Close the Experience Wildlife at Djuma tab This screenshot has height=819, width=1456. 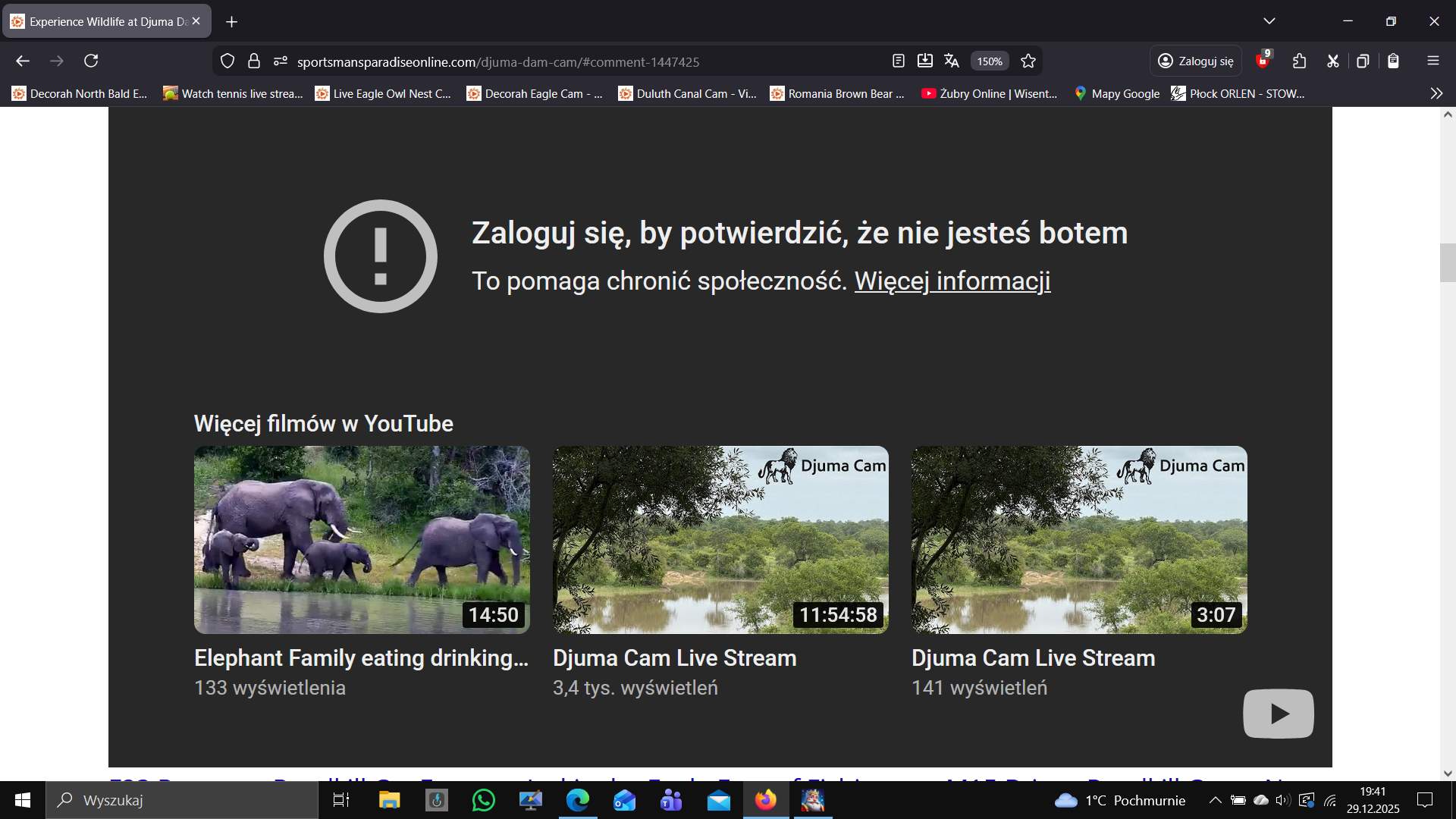(196, 21)
